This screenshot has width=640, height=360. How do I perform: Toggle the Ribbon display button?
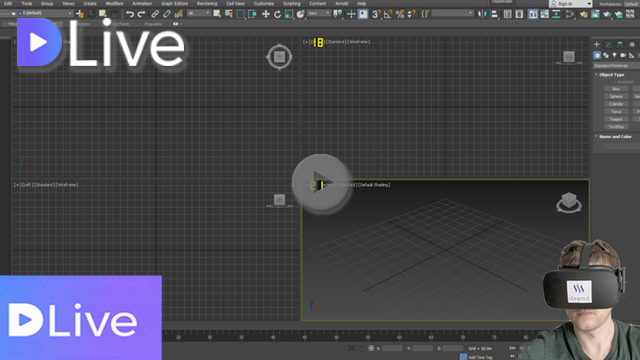pyautogui.click(x=533, y=14)
